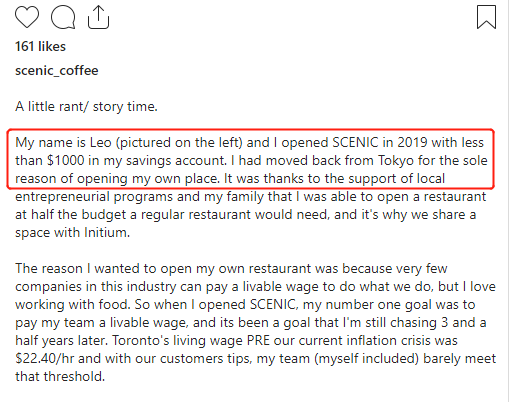Click the "A little rant/ story time." line
511x402 pixels.
coord(86,107)
